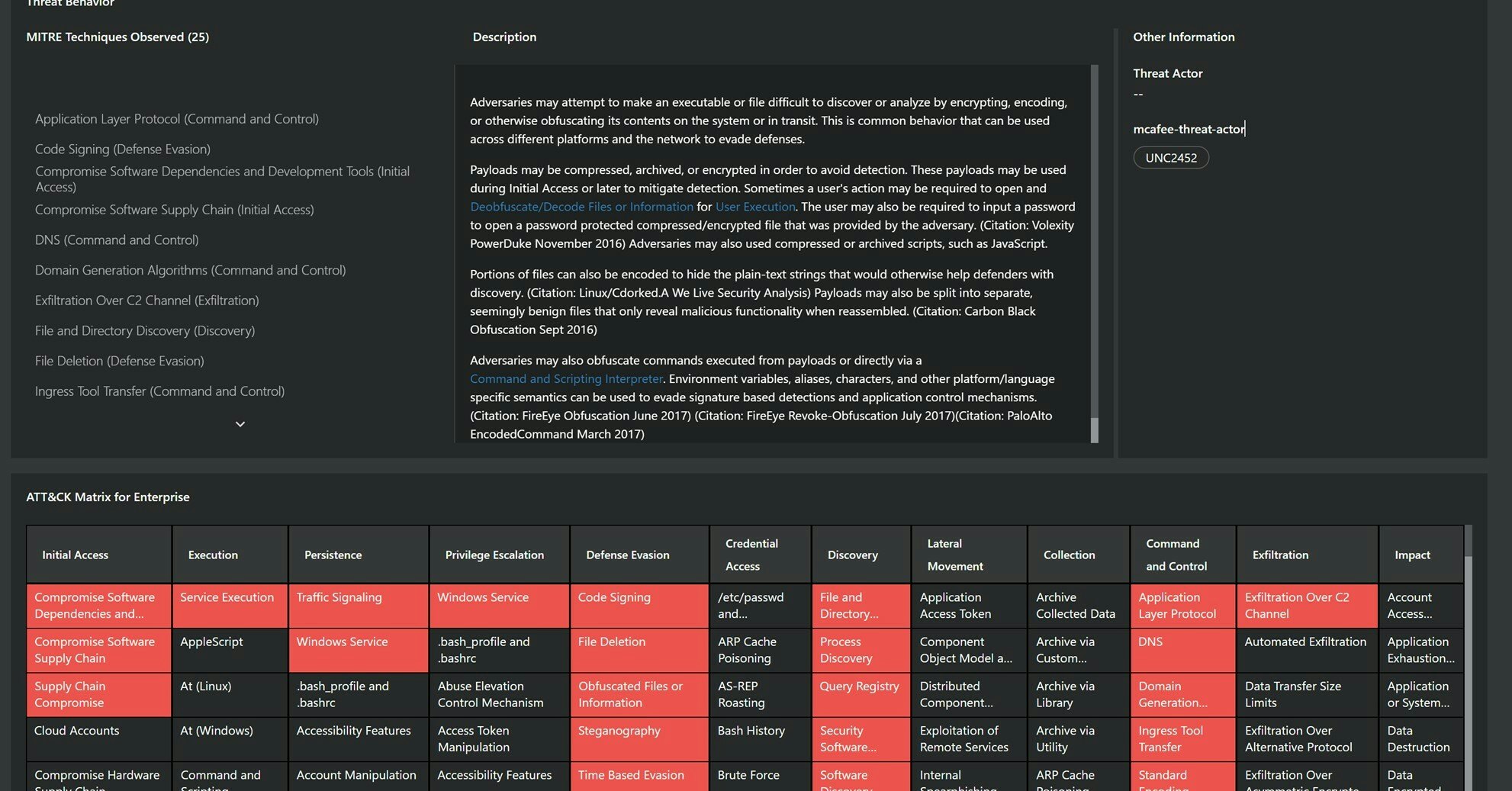Click the Execution column header
1512x791 pixels.
click(230, 555)
